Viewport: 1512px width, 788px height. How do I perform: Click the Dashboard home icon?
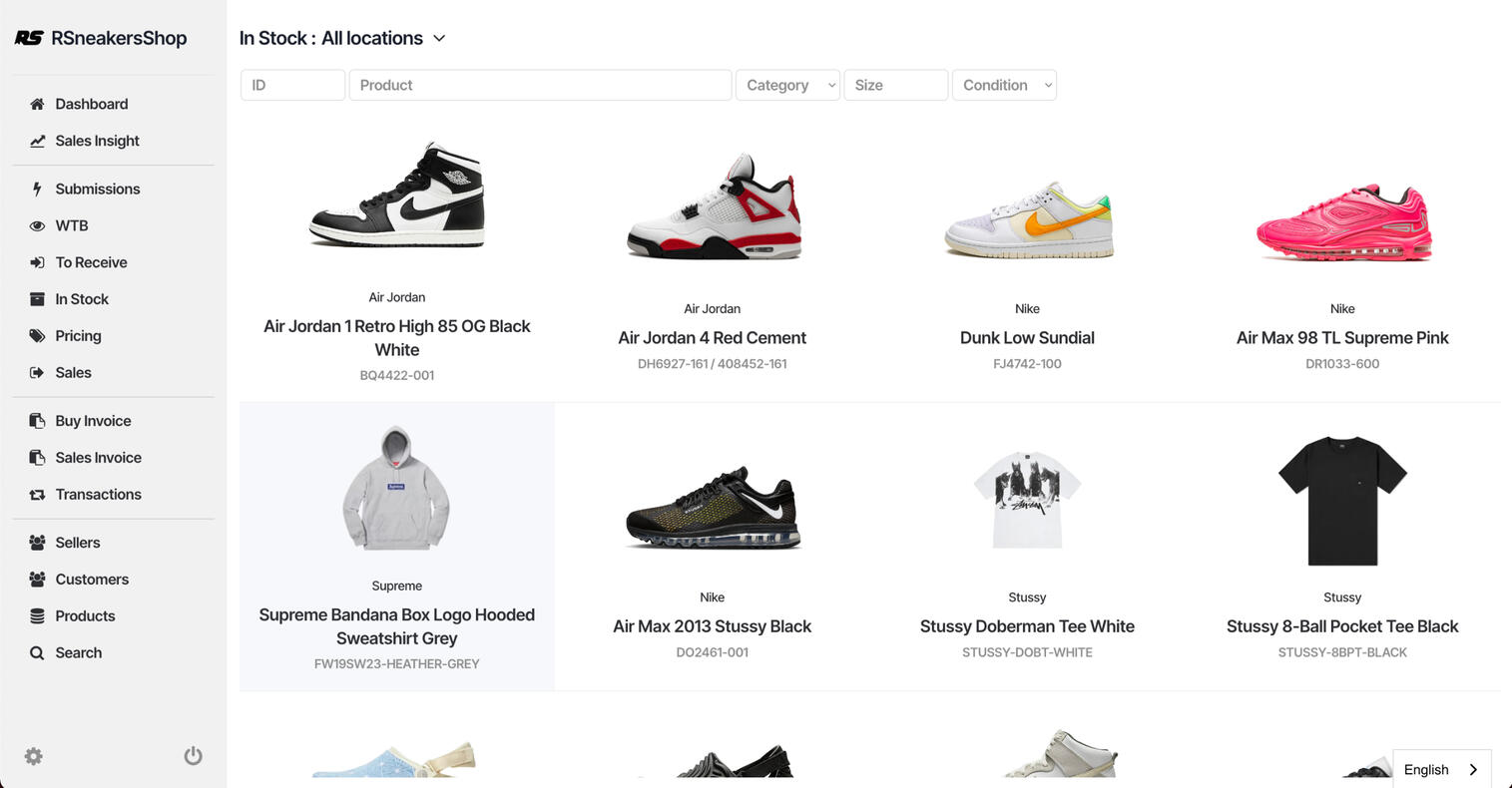[37, 104]
